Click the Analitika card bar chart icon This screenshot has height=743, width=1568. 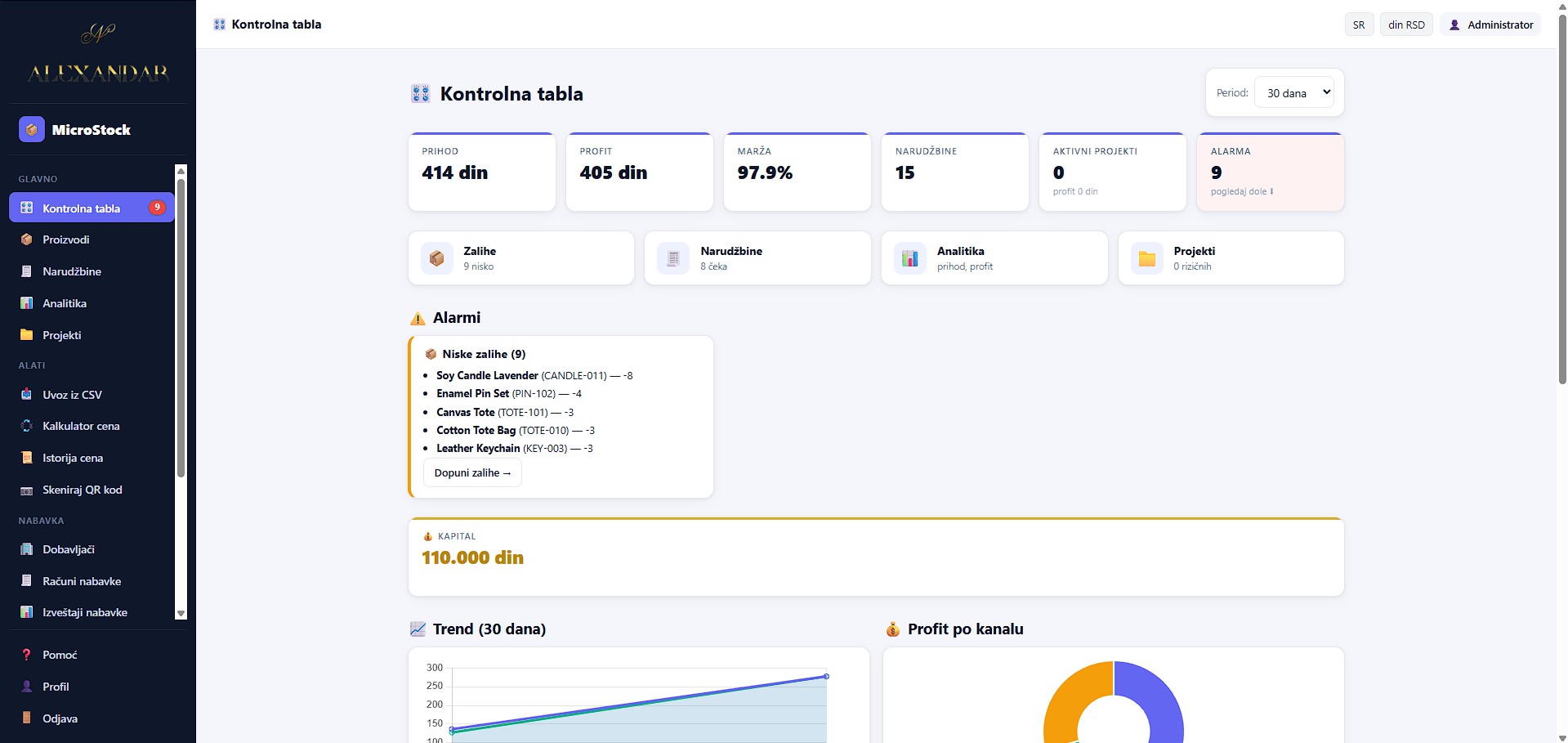[x=910, y=258]
